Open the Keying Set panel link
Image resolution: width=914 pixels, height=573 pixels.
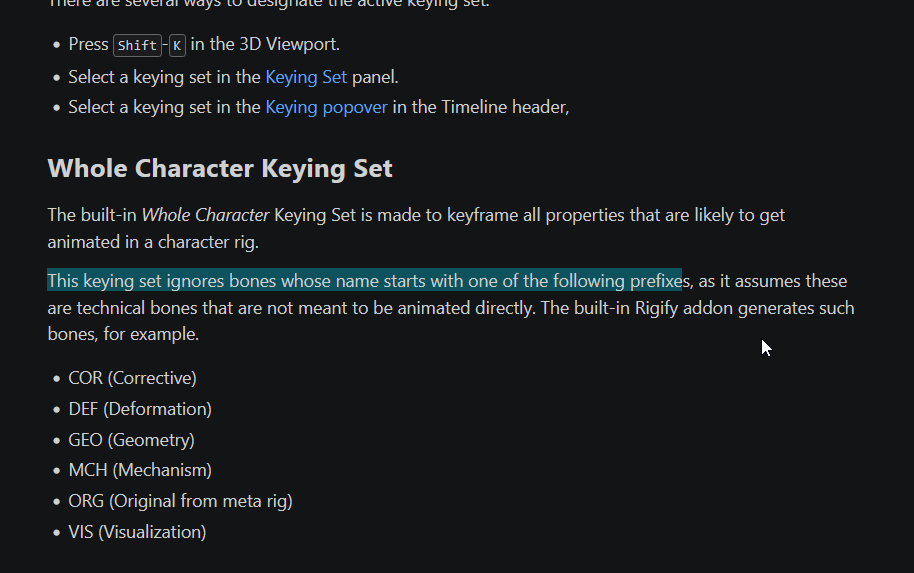click(305, 77)
